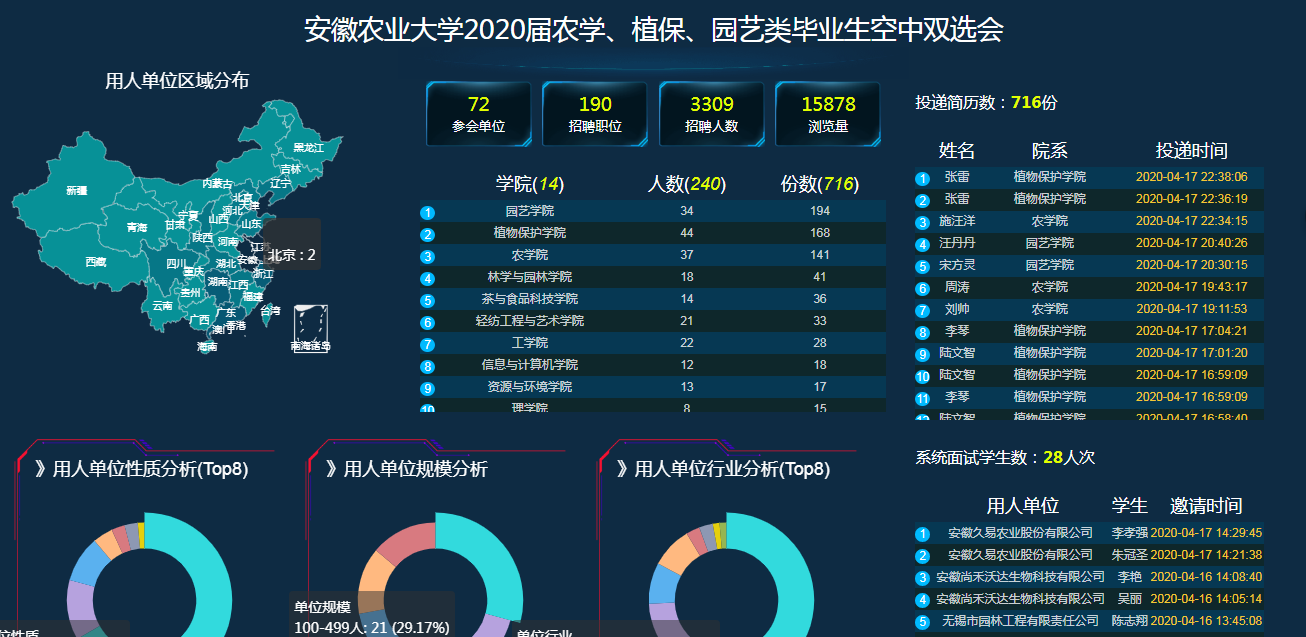
Task: Click number 5 badge beside 无锡市园林工程有限责任公司
Action: tap(922, 622)
